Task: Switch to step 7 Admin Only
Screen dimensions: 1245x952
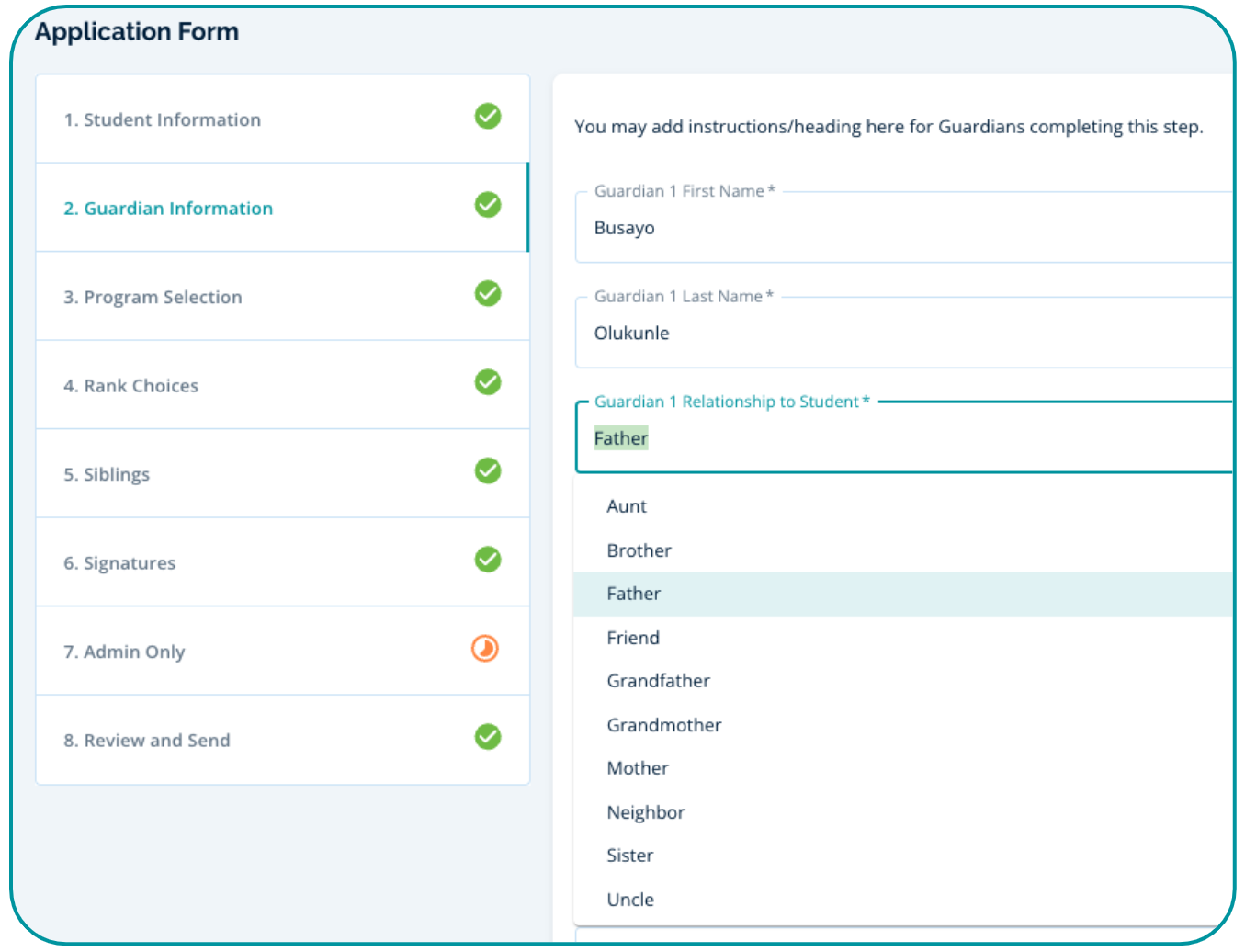Action: tap(125, 652)
